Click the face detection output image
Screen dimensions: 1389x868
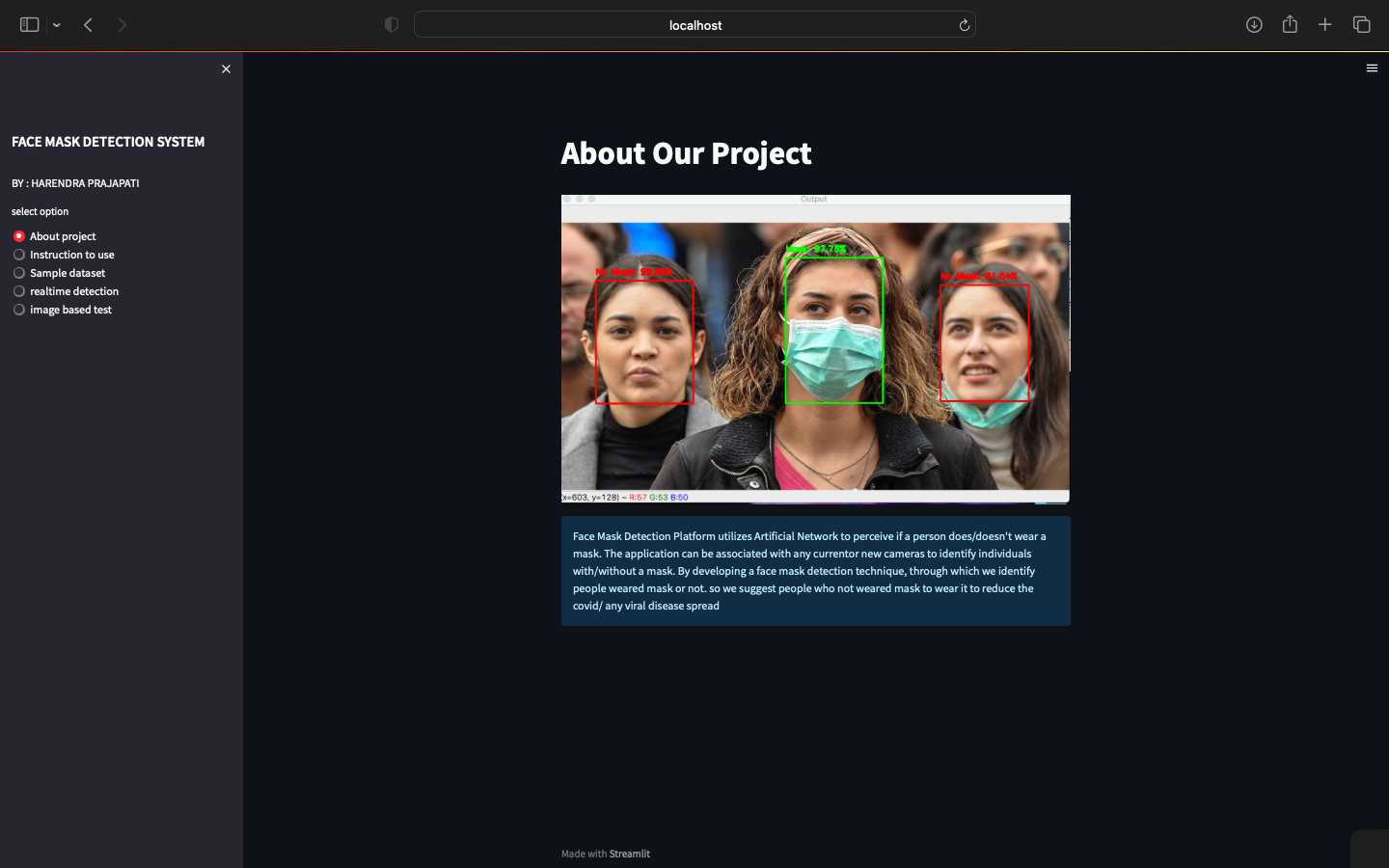pyautogui.click(x=815, y=349)
